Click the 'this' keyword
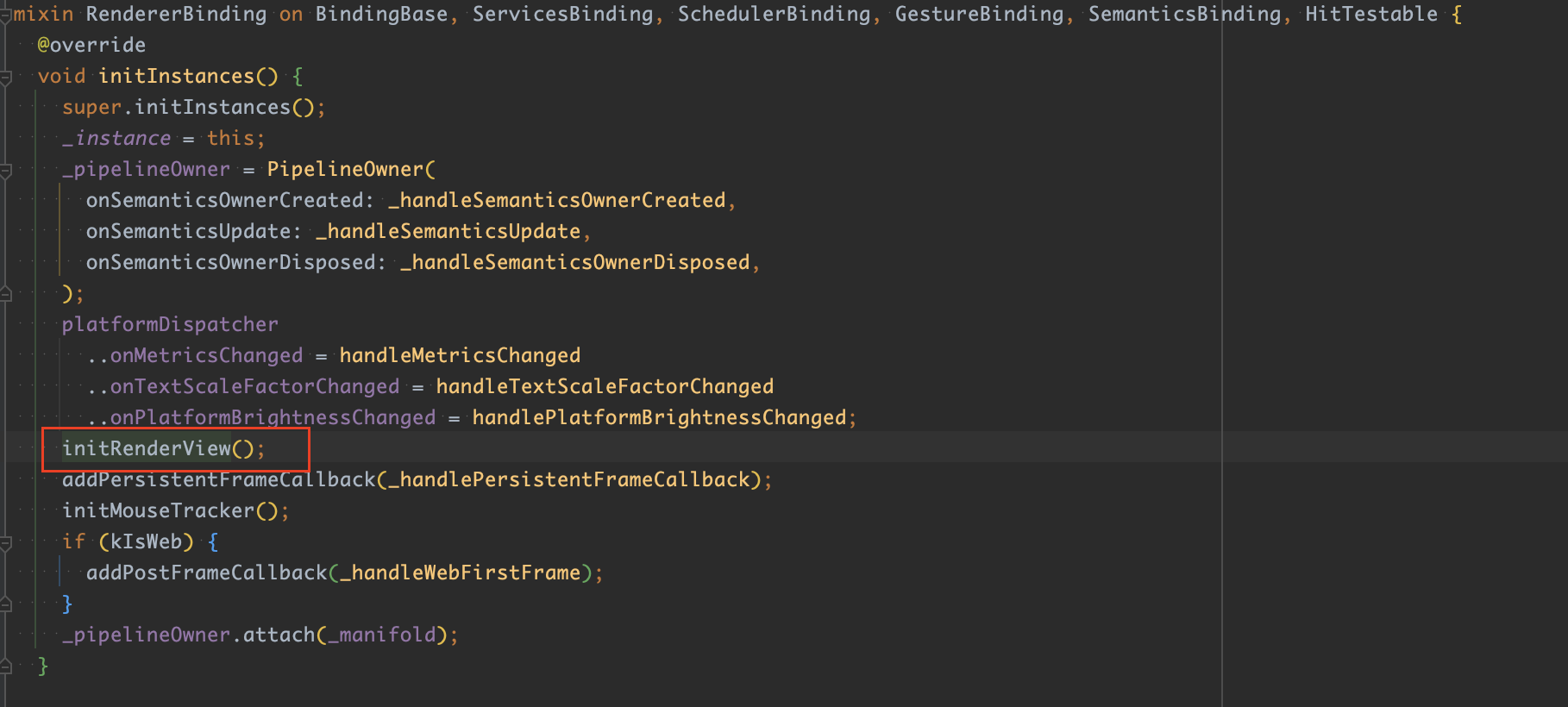The width and height of the screenshot is (1568, 707). click(x=230, y=138)
